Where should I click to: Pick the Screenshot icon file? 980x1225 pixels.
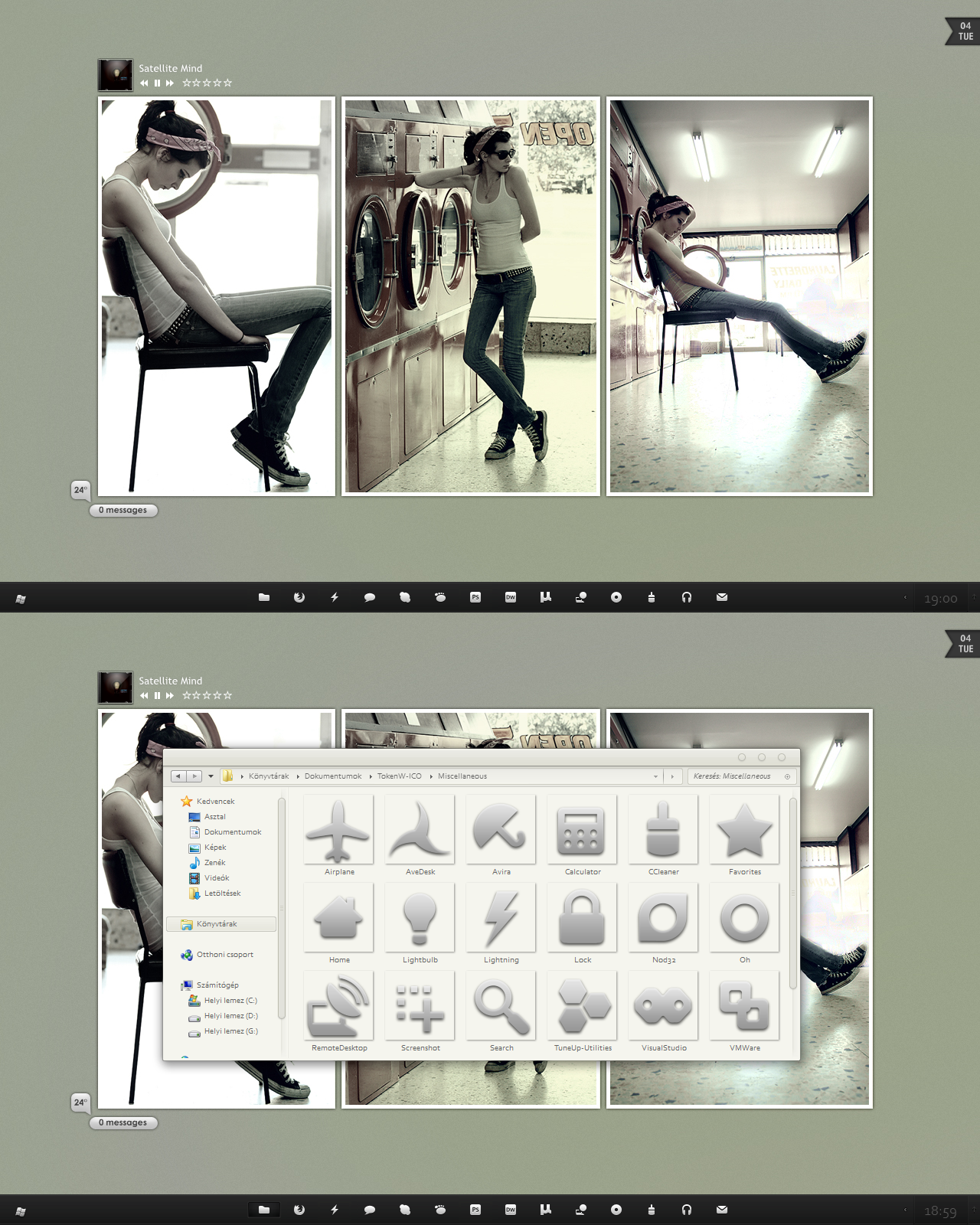pyautogui.click(x=420, y=1011)
